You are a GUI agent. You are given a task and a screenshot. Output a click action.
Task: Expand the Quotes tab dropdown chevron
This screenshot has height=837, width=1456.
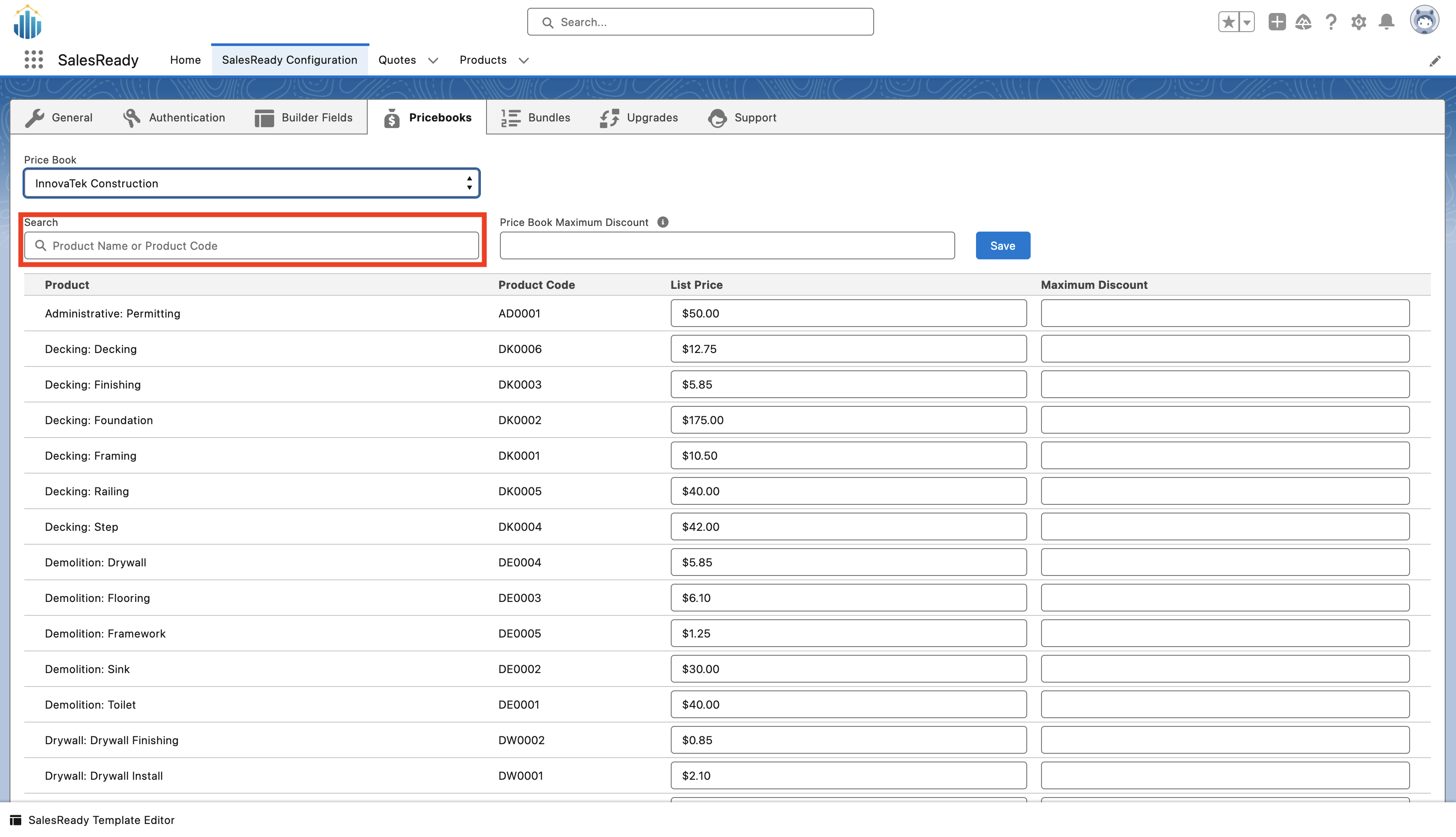tap(433, 60)
